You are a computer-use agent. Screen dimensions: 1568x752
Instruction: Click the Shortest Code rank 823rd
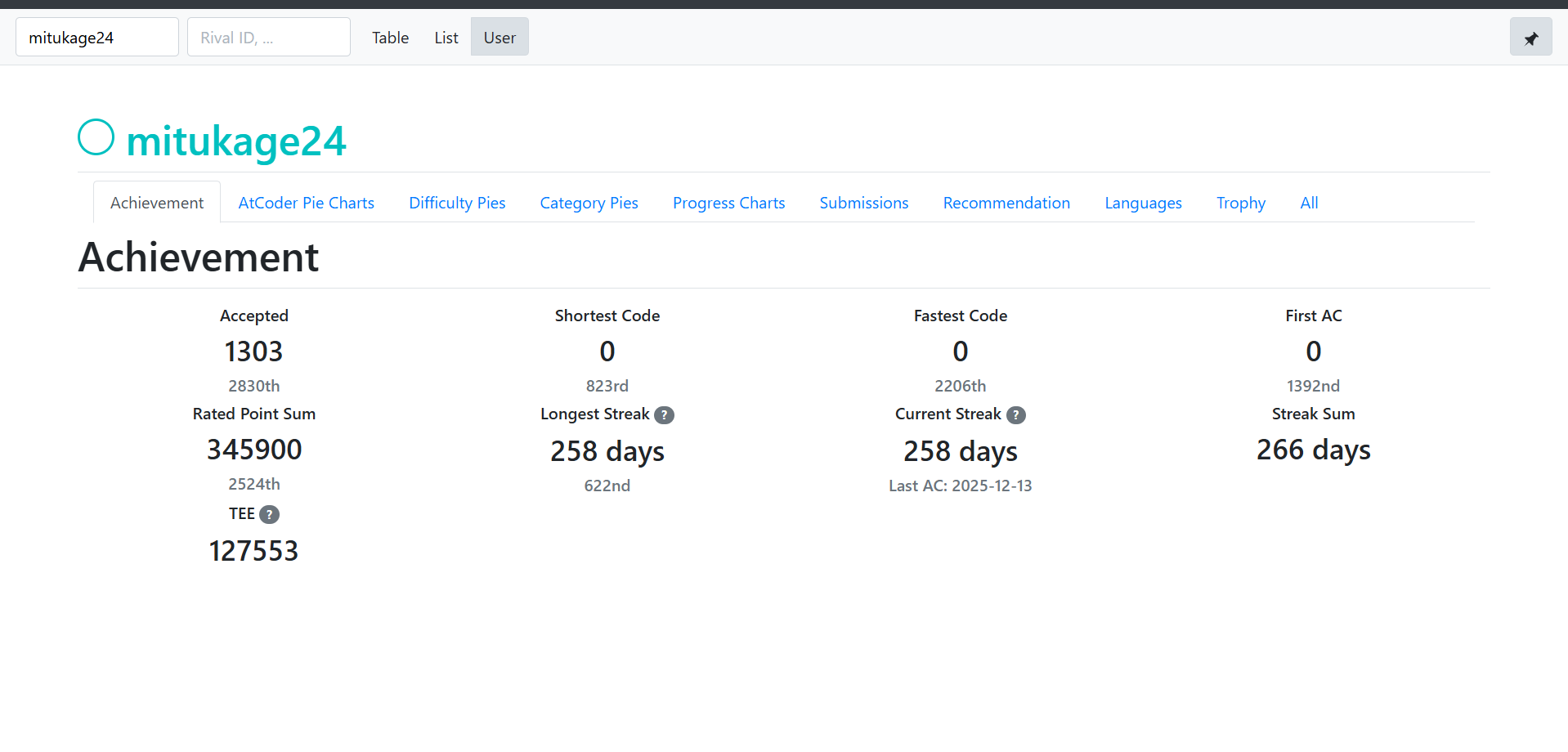(x=607, y=386)
